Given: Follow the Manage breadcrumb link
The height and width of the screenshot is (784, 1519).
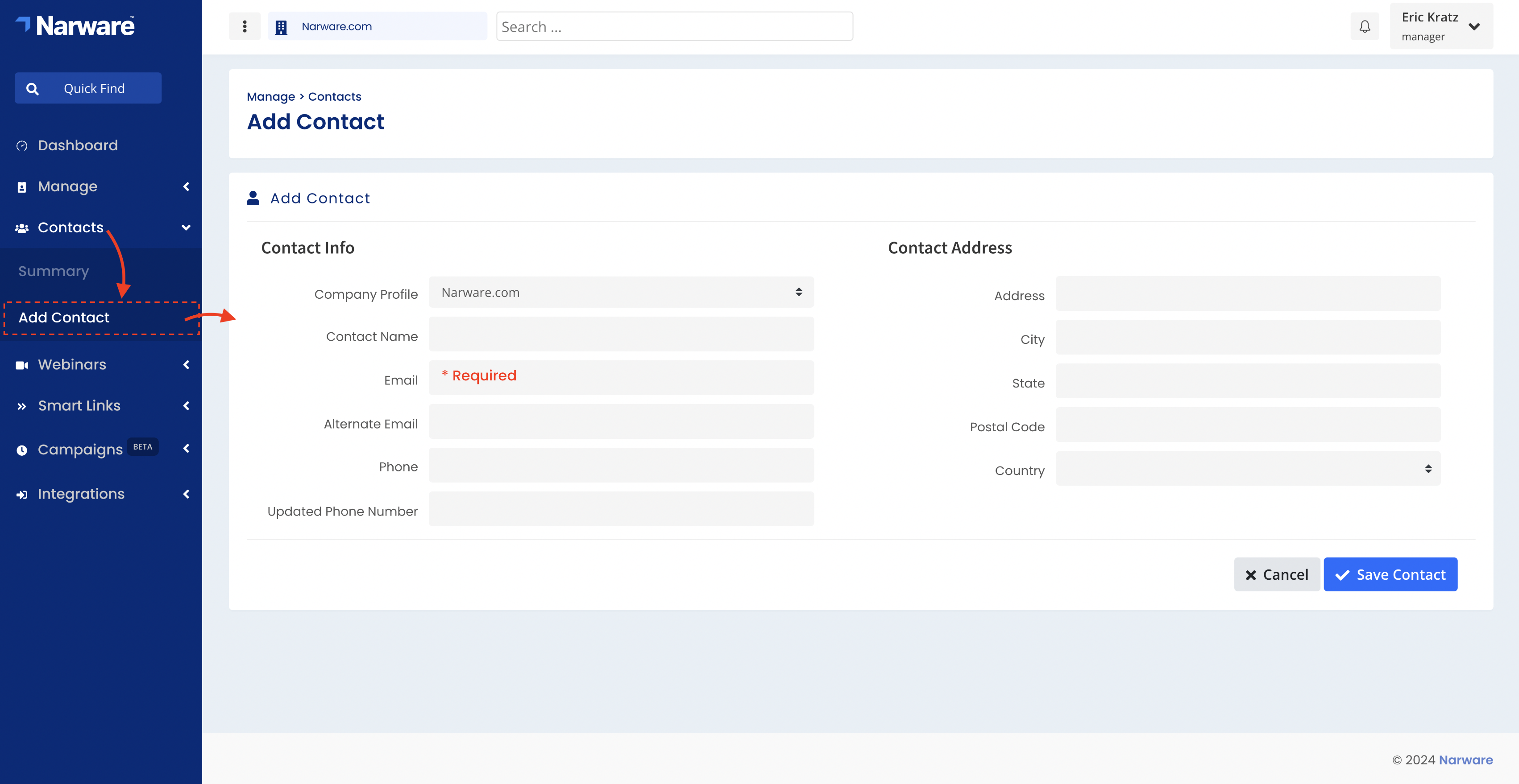Looking at the screenshot, I should (271, 97).
